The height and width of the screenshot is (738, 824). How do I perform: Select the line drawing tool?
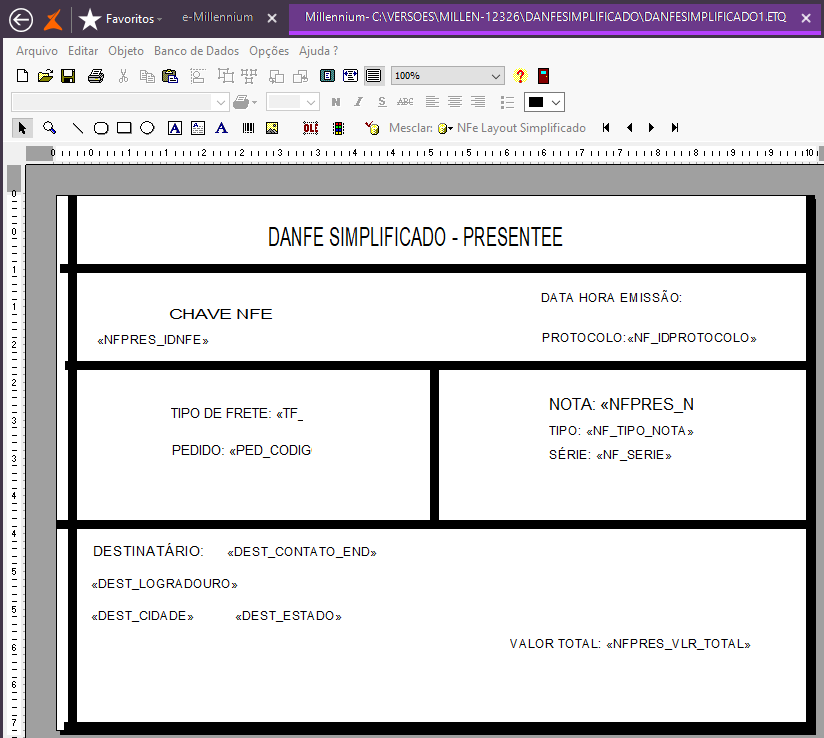point(77,128)
